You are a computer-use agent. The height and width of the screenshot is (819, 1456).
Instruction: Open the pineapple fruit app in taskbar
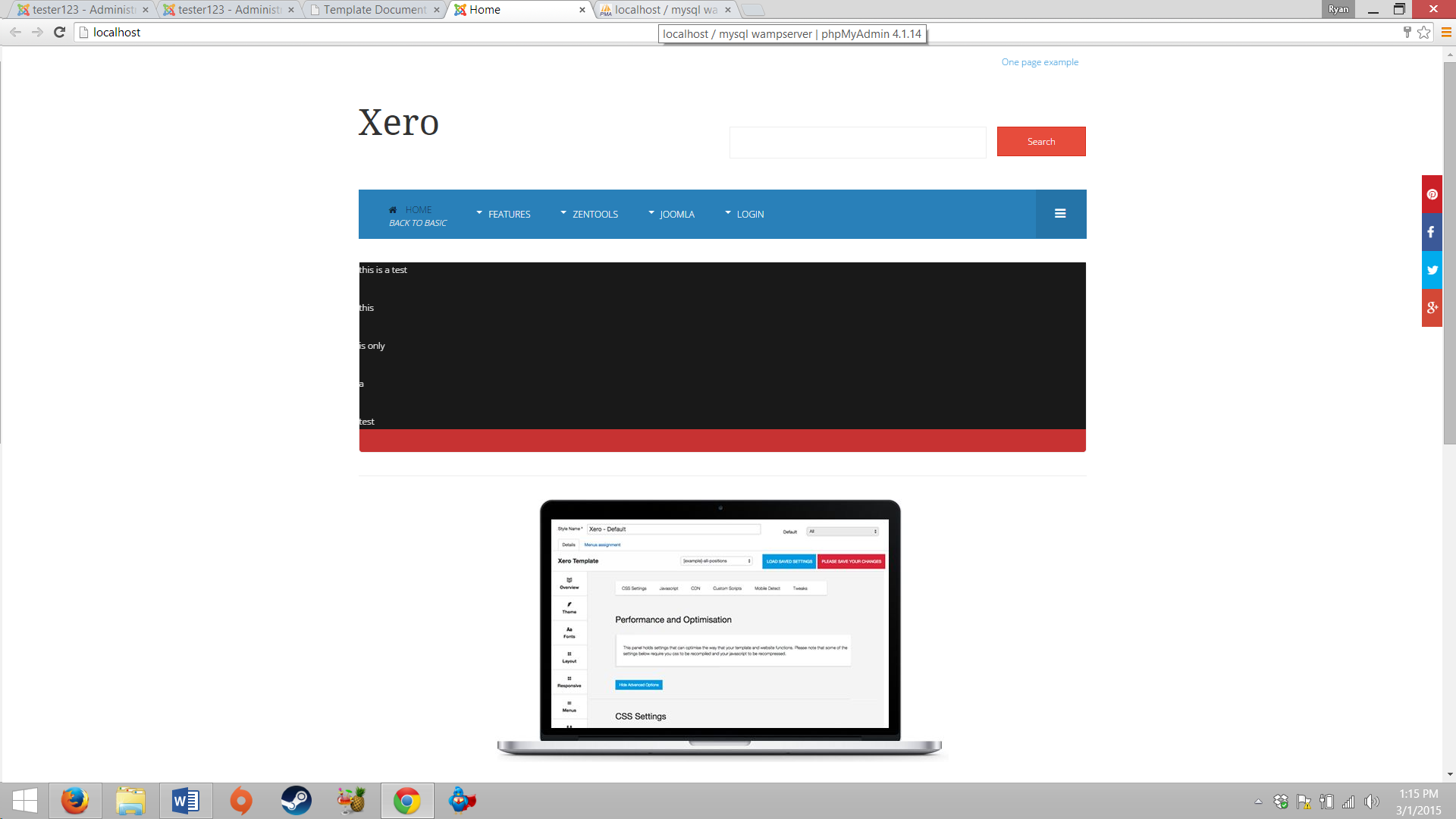pyautogui.click(x=352, y=801)
